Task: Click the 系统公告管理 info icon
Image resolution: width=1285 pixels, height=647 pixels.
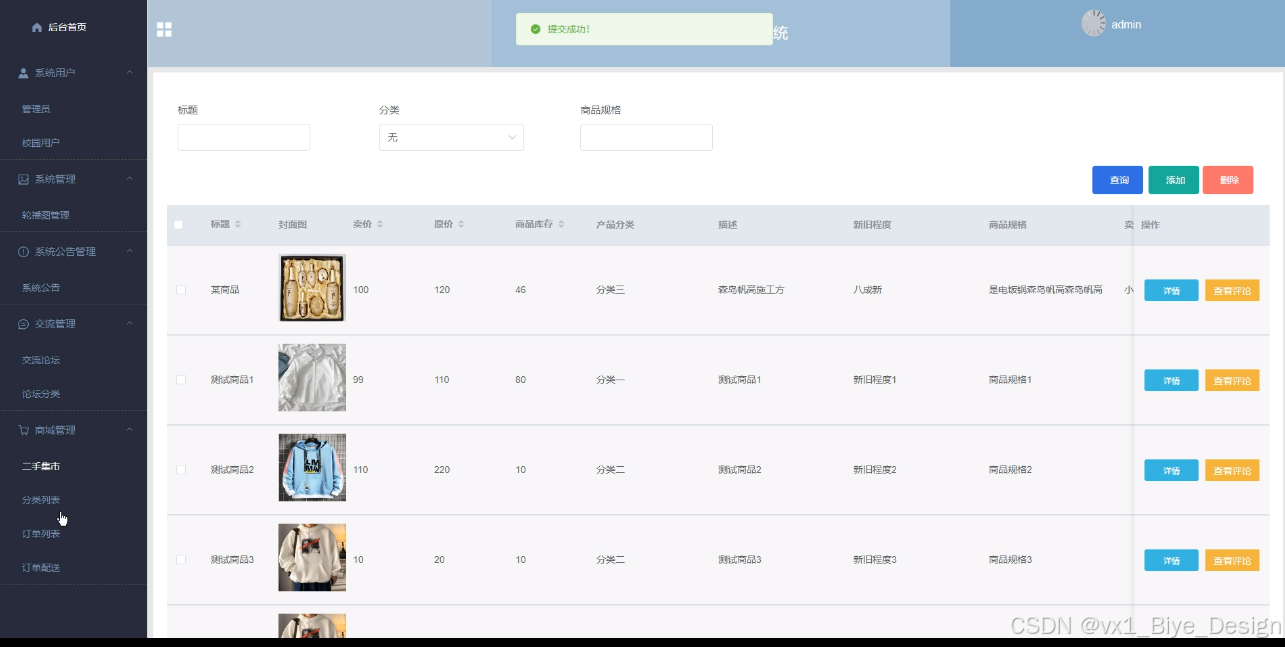Action: [x=23, y=252]
